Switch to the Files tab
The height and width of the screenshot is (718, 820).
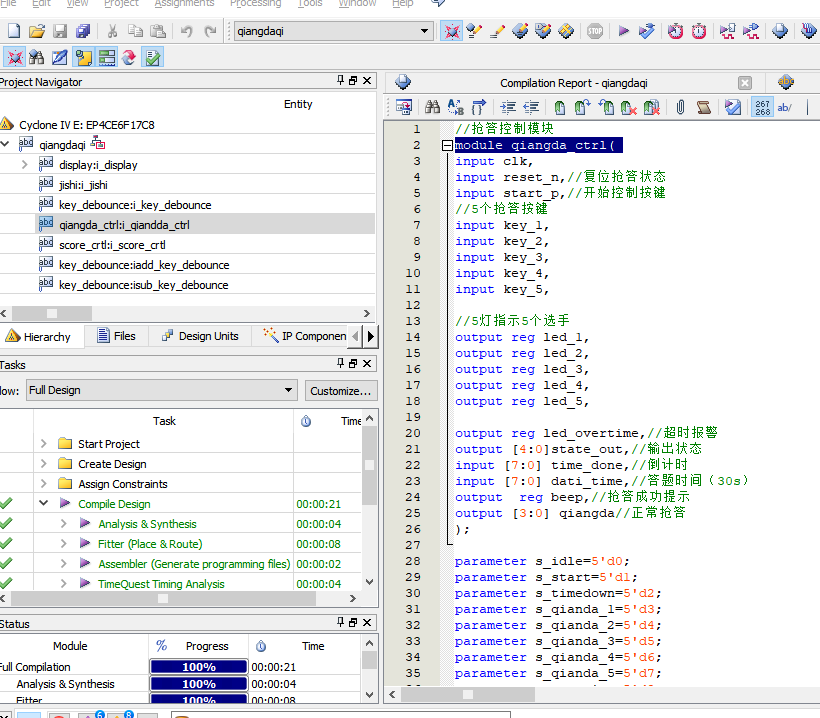(116, 336)
